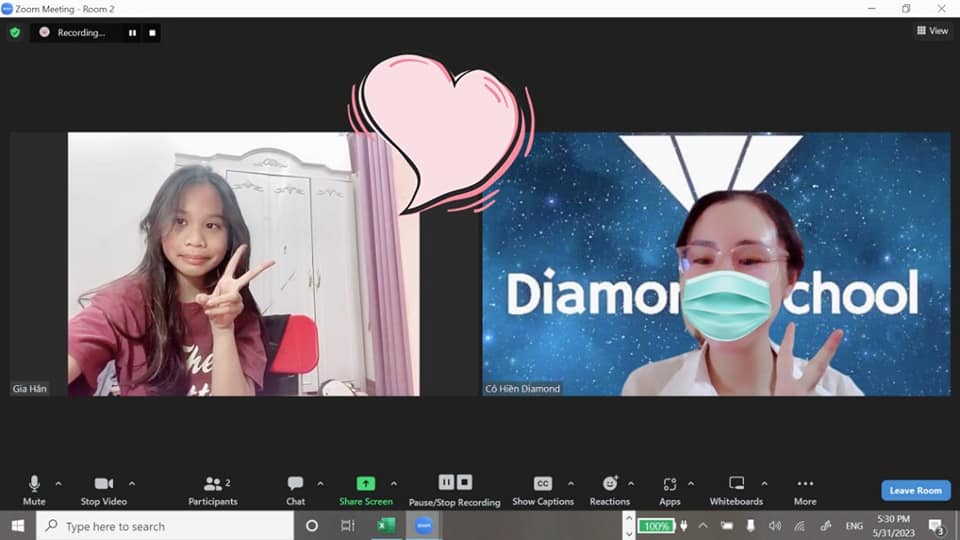The height and width of the screenshot is (540, 960).
Task: Expand share options arrow beside Share Screen
Action: [394, 483]
